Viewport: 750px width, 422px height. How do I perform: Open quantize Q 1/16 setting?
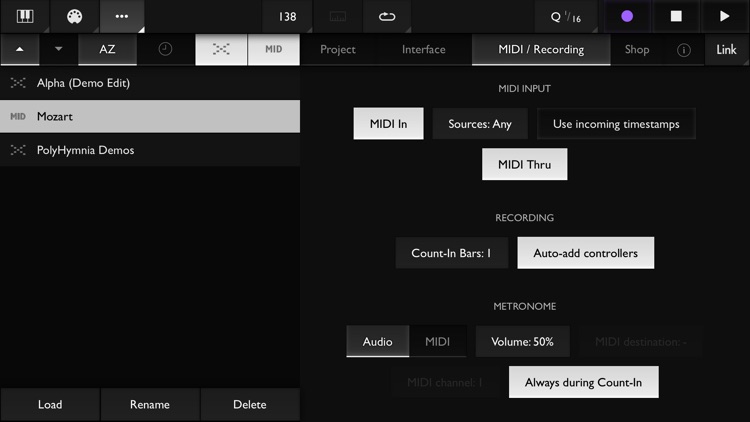click(566, 17)
